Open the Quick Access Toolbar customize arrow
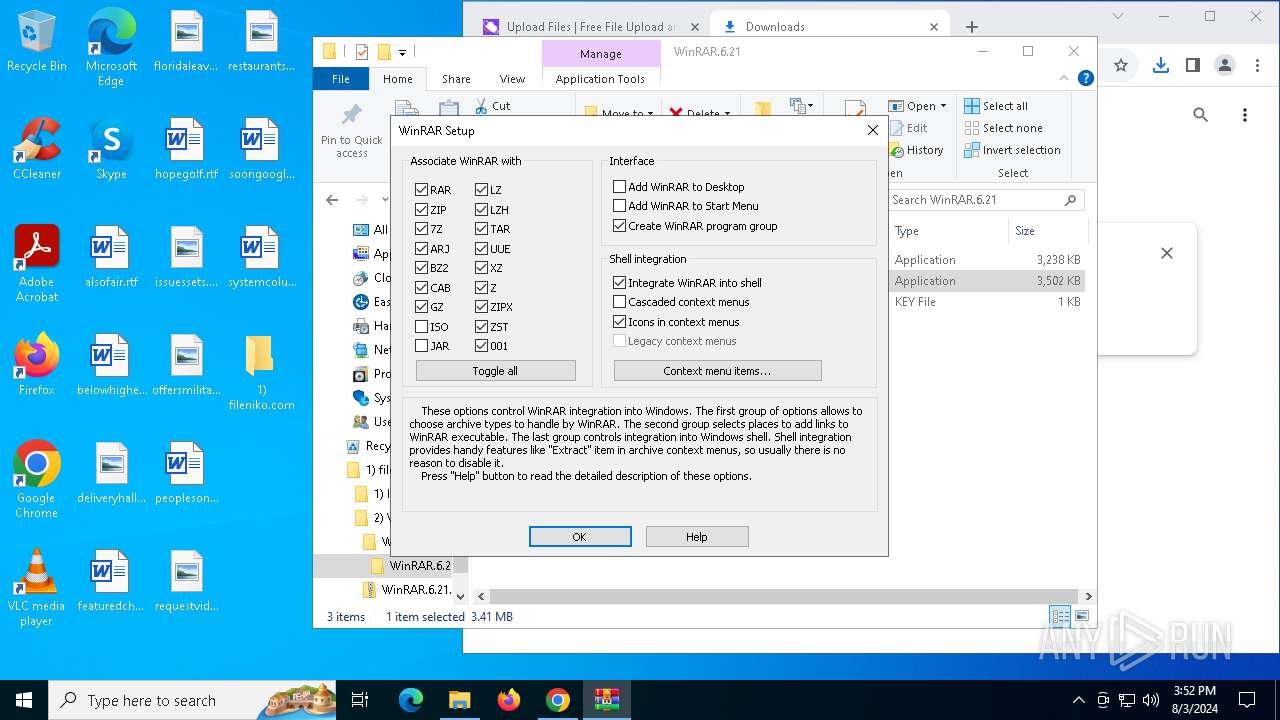The width and height of the screenshot is (1280, 720). (402, 52)
